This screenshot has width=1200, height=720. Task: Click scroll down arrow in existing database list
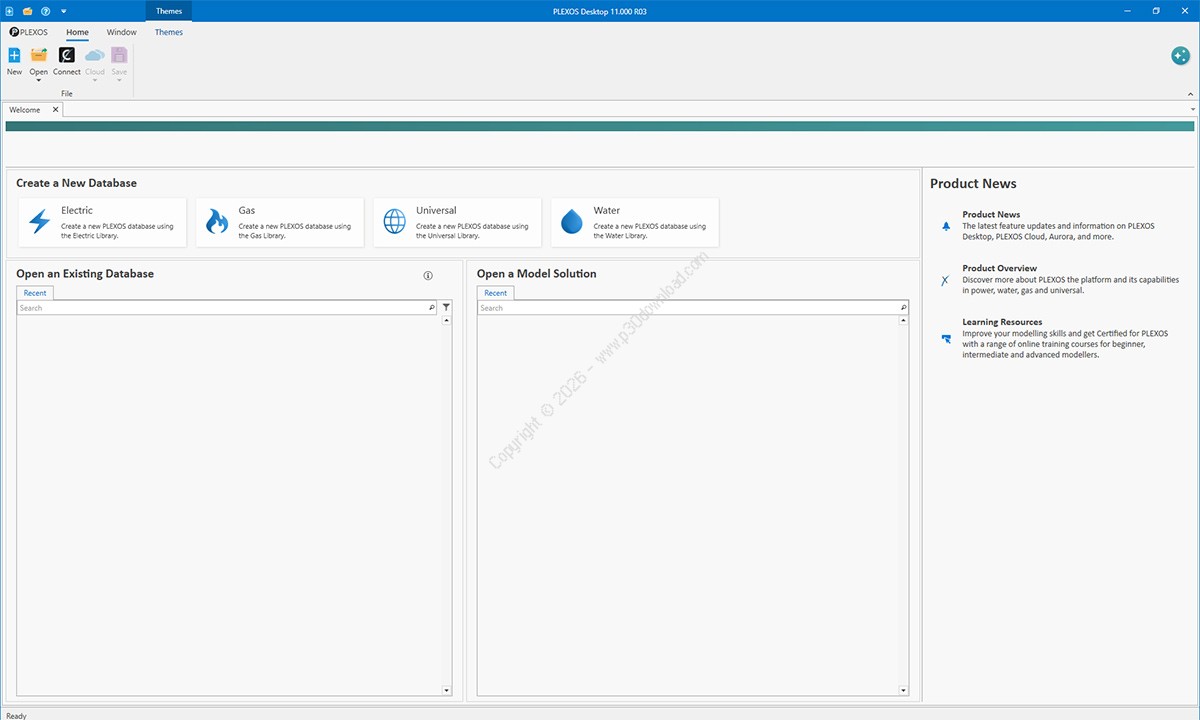[446, 690]
